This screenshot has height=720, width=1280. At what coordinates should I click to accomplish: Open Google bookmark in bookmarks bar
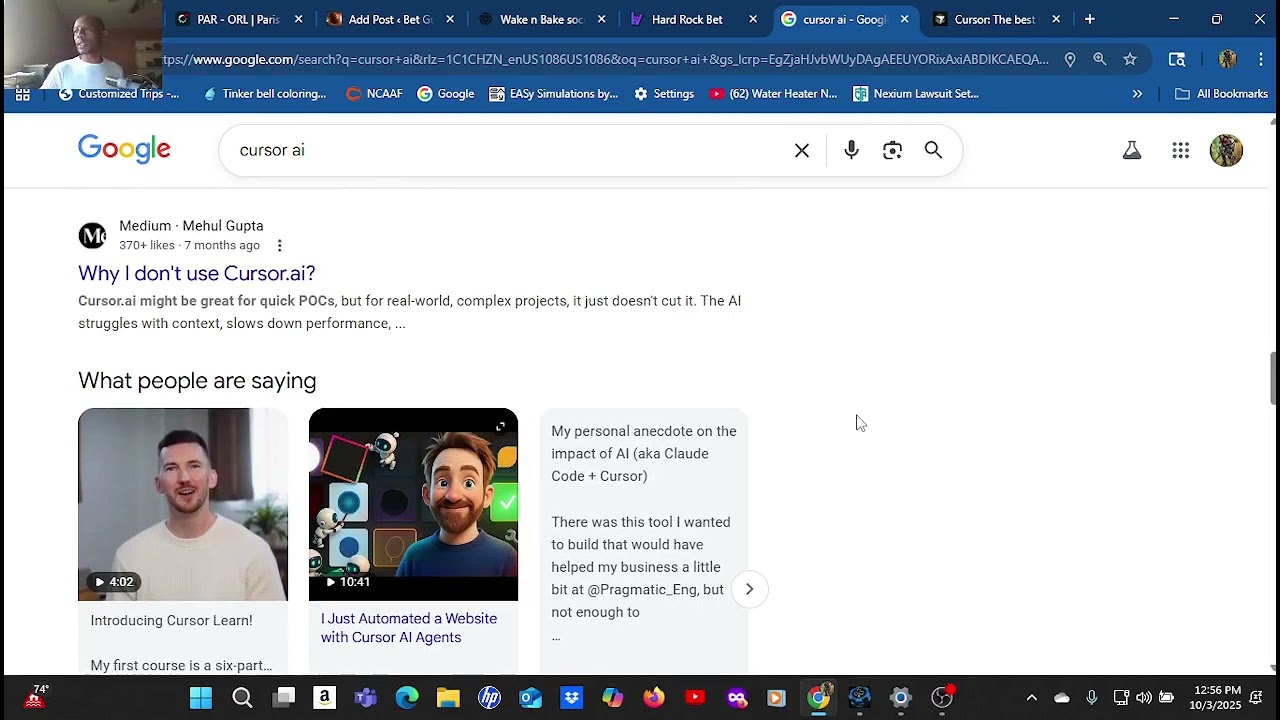tap(446, 94)
